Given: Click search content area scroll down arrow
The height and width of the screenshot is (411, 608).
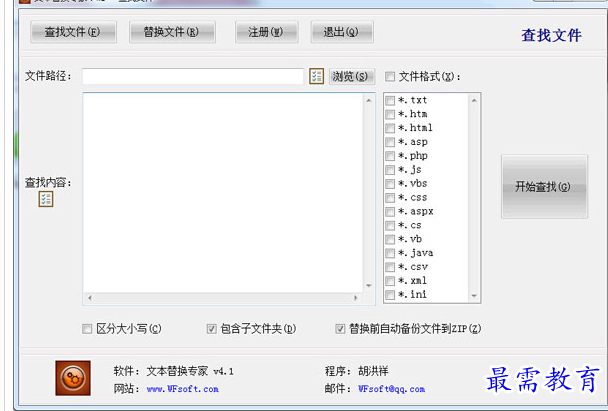Looking at the screenshot, I should point(369,286).
